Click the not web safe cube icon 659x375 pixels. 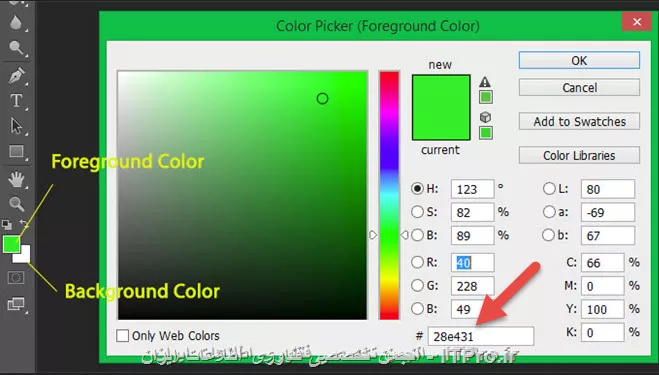tap(485, 117)
